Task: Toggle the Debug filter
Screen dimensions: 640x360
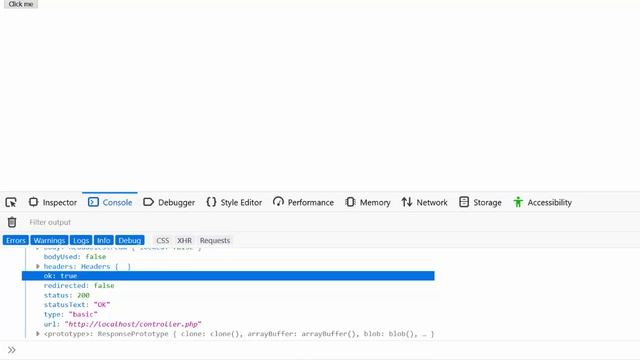Action: [x=130, y=240]
